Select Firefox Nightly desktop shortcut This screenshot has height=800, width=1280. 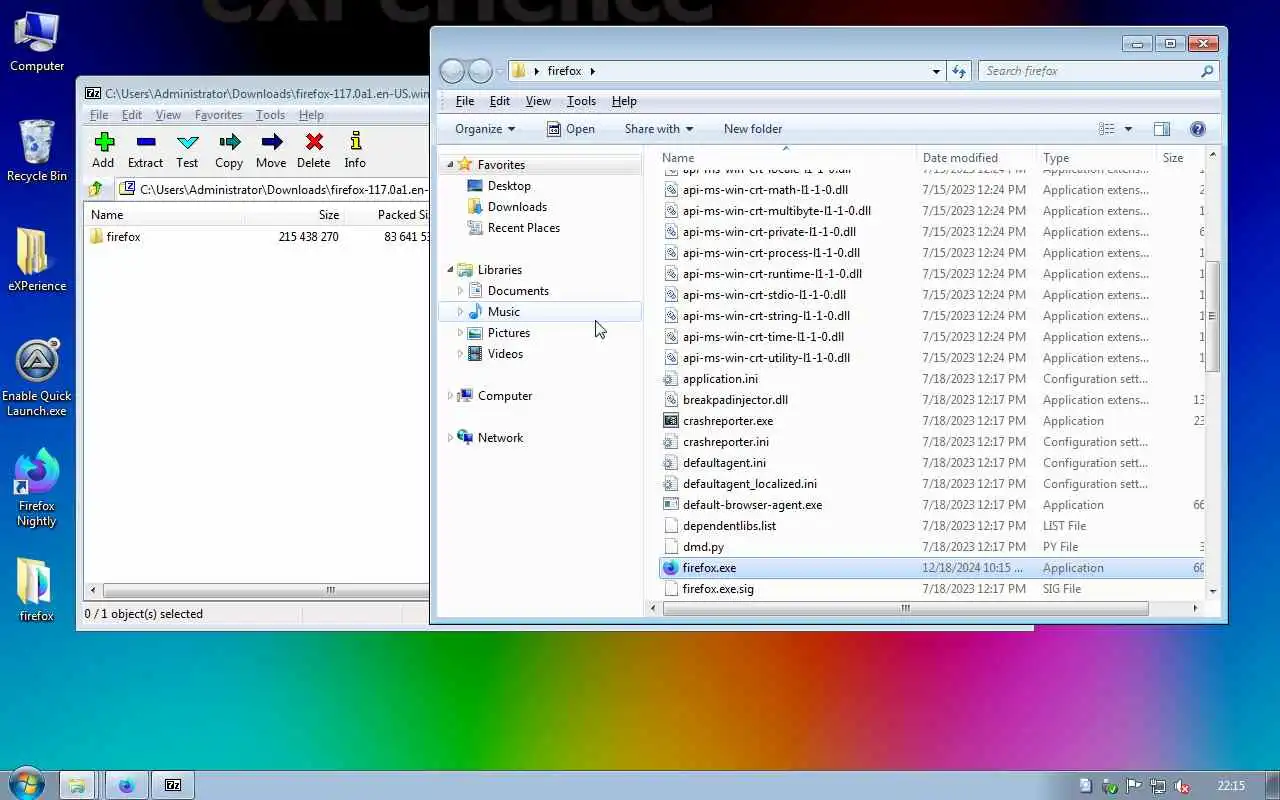coord(37,488)
